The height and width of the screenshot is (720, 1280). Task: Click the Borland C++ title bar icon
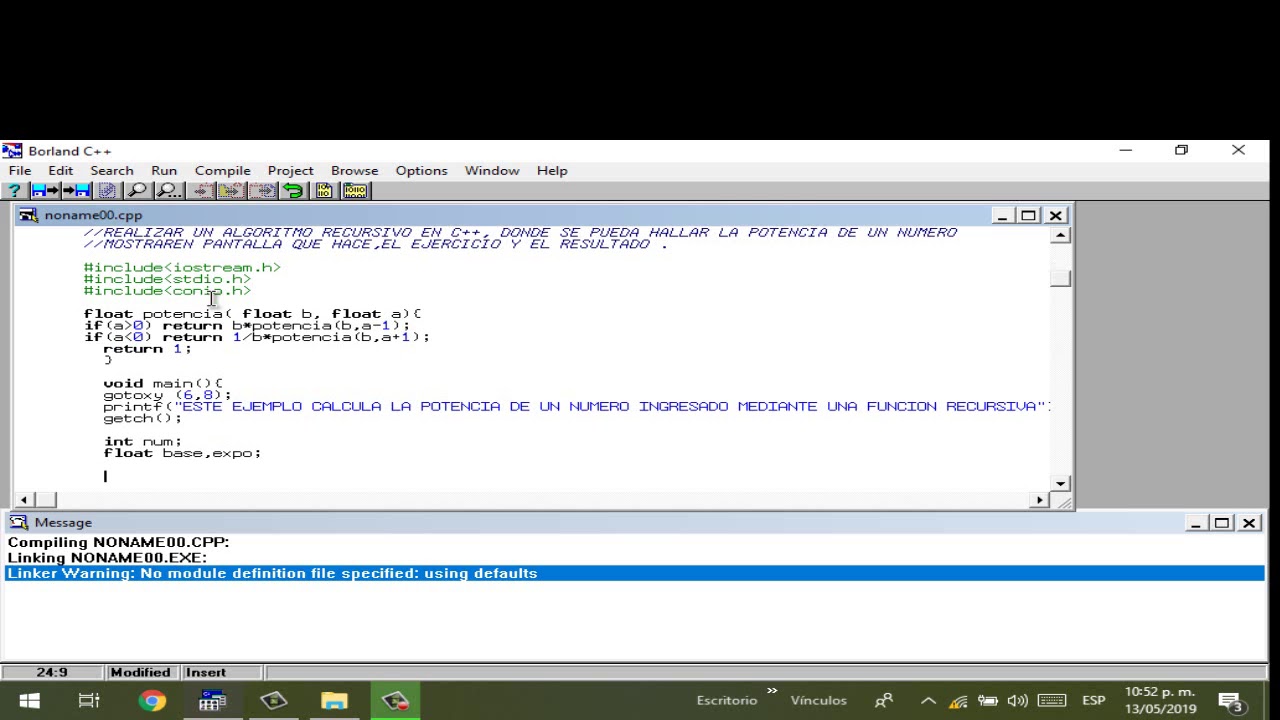[12, 151]
